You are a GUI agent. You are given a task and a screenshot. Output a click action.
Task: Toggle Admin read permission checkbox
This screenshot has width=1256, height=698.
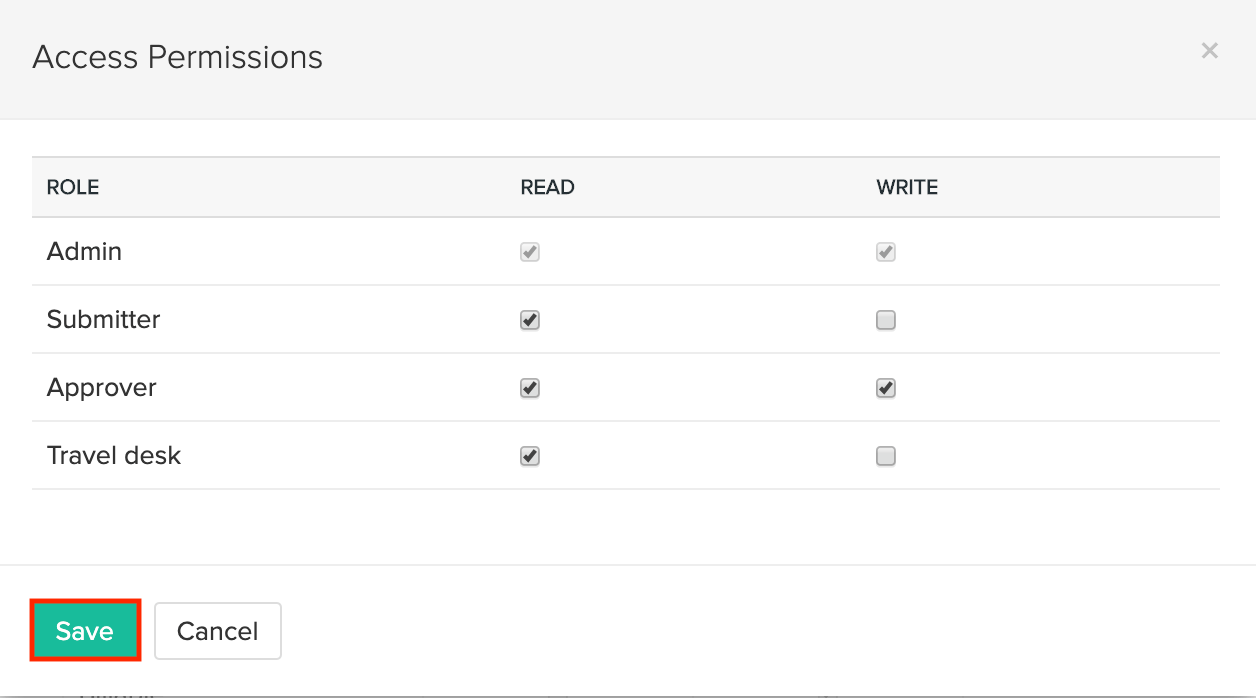coord(530,252)
